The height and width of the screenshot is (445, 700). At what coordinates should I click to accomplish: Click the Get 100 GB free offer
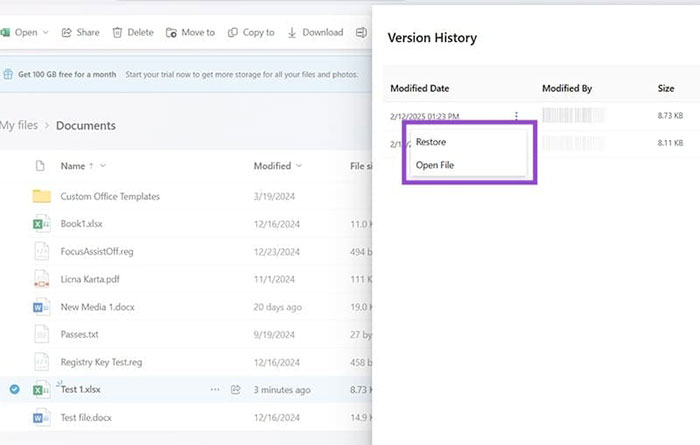66,74
